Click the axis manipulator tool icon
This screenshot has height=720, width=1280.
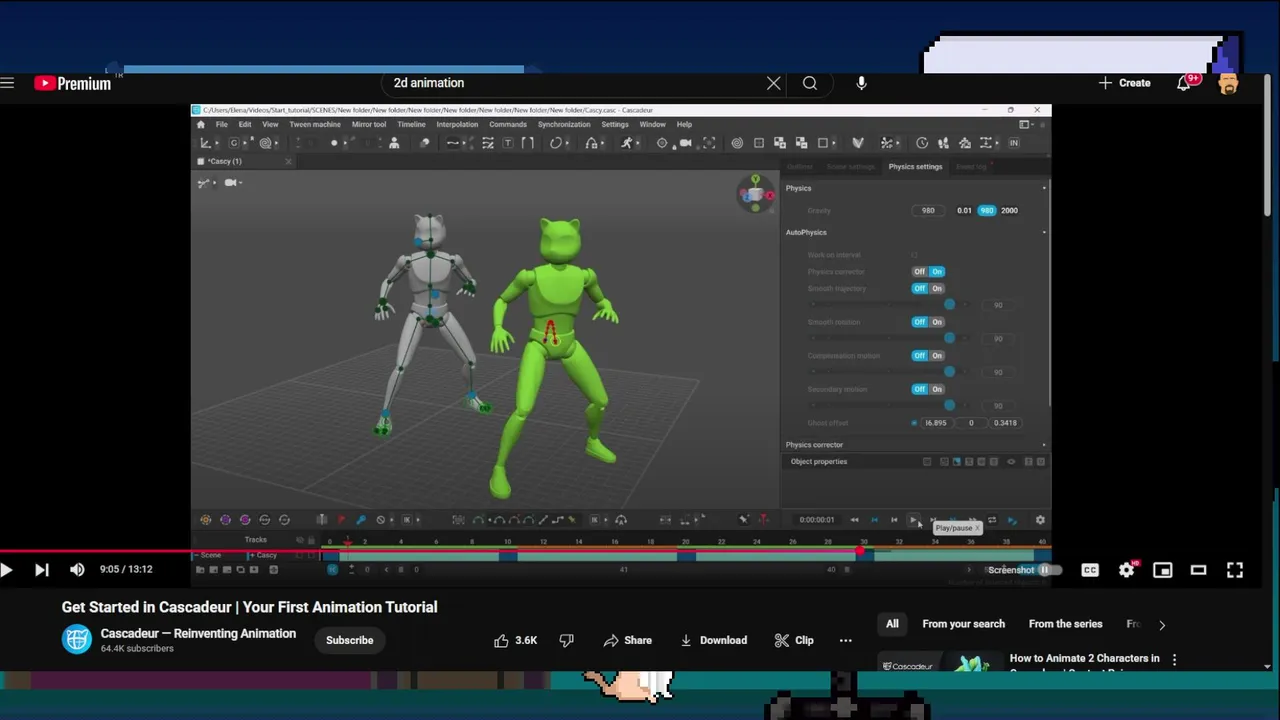[x=205, y=143]
